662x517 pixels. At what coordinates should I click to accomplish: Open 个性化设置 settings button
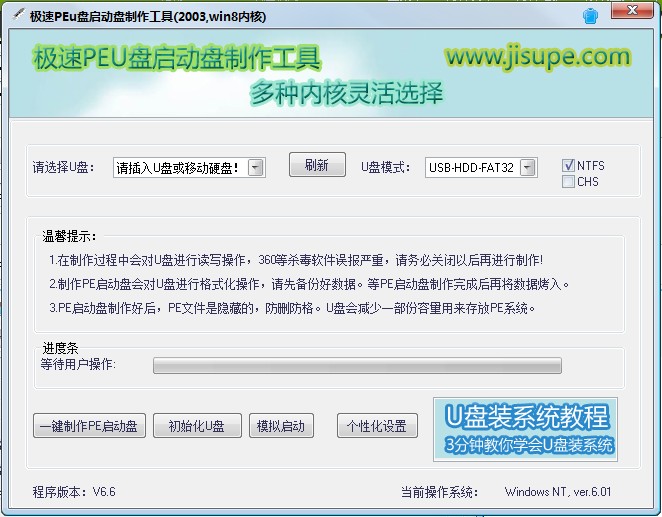click(377, 425)
